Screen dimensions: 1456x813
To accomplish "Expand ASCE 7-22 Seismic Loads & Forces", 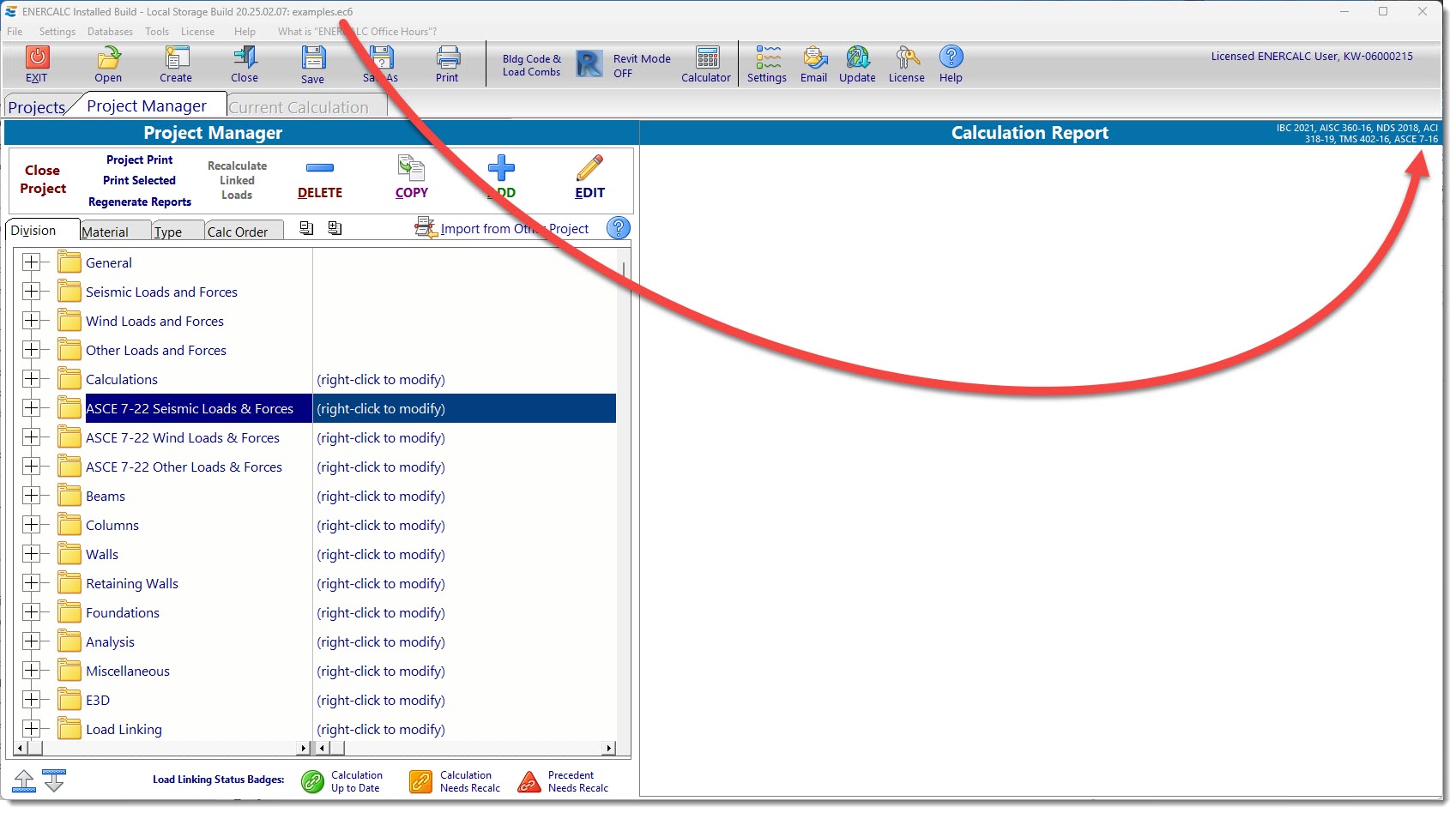I will tap(31, 408).
